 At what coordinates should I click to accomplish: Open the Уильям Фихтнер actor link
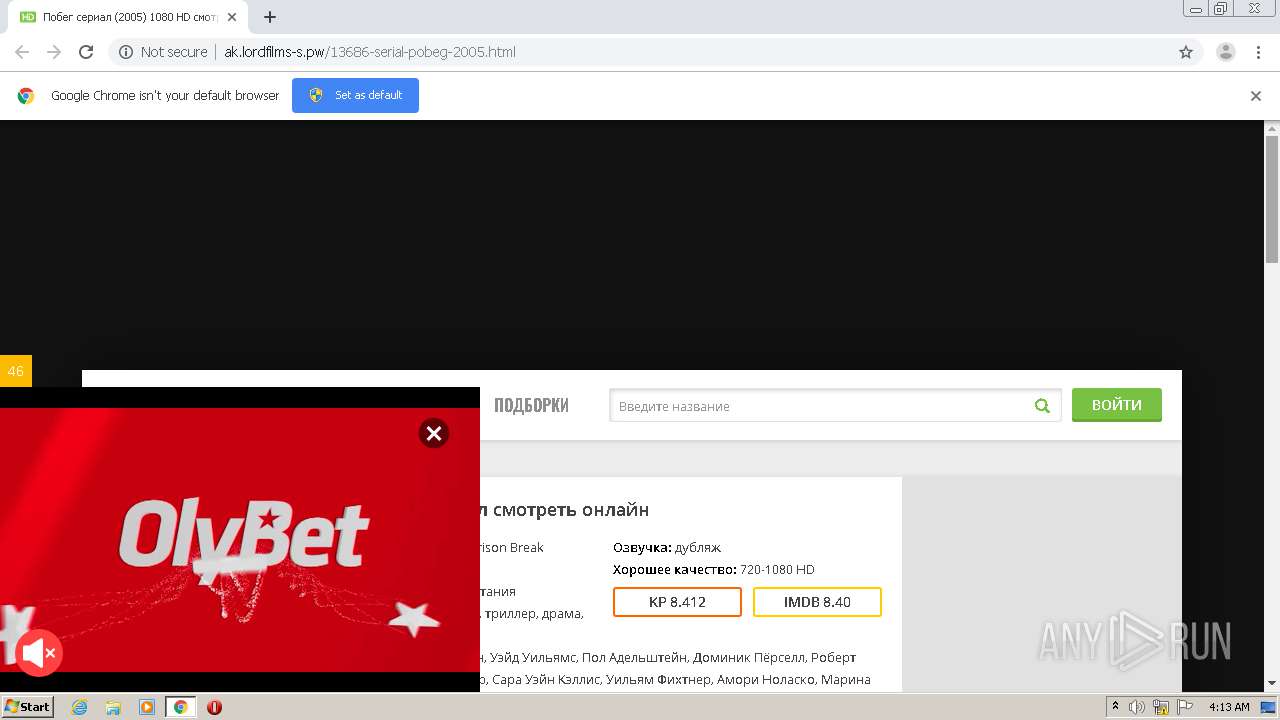coord(660,679)
